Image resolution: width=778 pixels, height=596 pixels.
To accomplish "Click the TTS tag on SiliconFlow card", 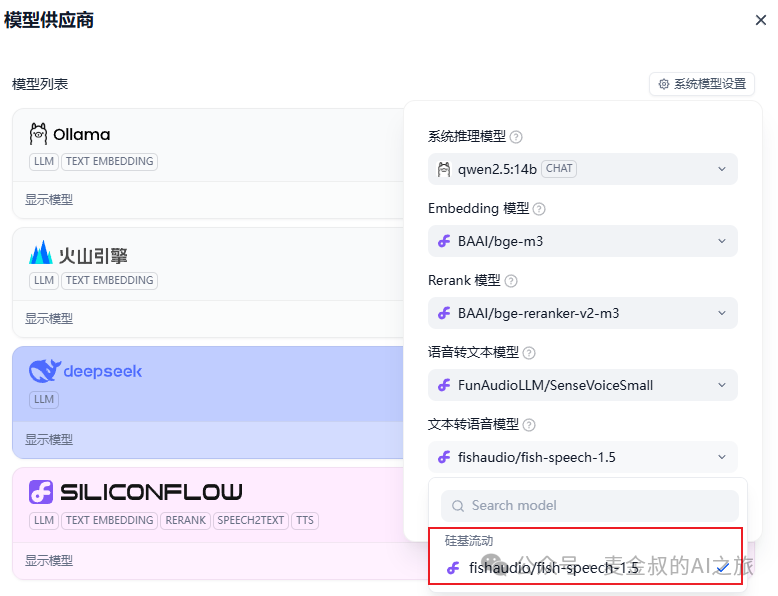I will pos(305,521).
